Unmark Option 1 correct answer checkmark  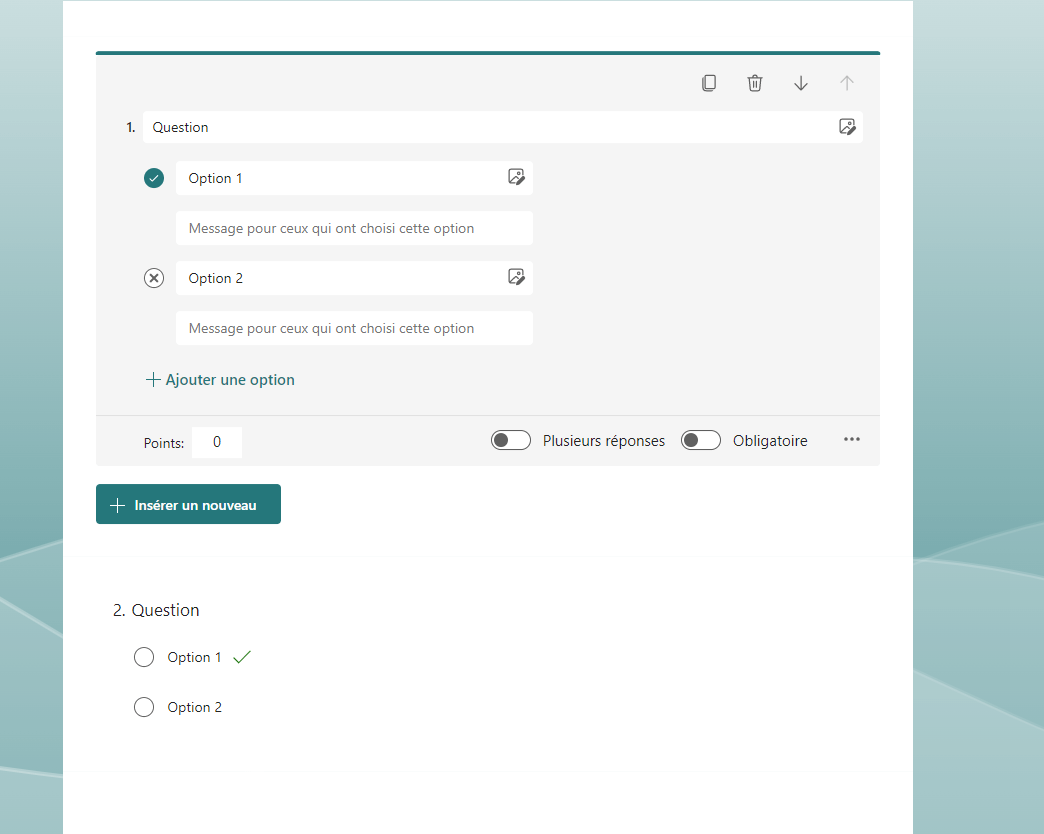pos(153,177)
